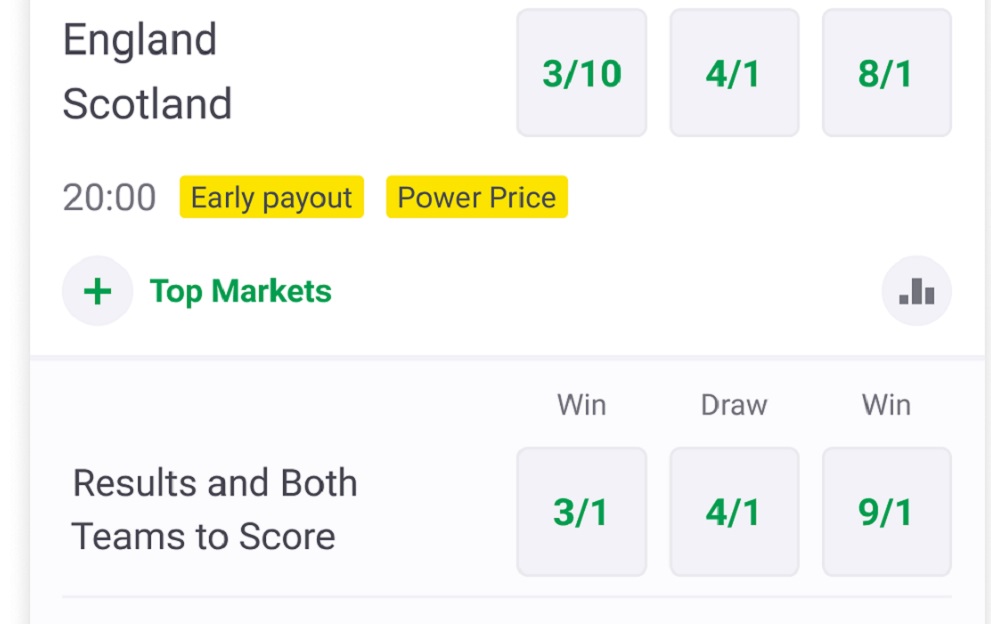Click blank space between Top Markets and stats icon

tap(600, 292)
